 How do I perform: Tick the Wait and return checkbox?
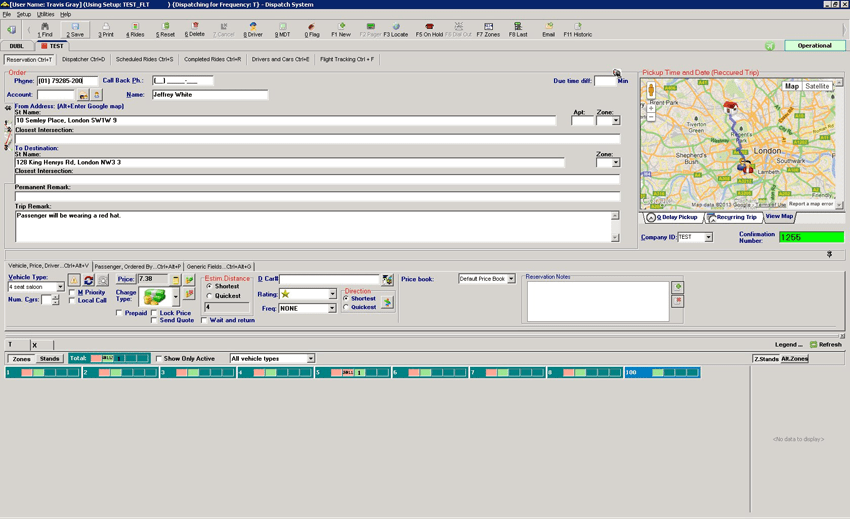coord(205,321)
